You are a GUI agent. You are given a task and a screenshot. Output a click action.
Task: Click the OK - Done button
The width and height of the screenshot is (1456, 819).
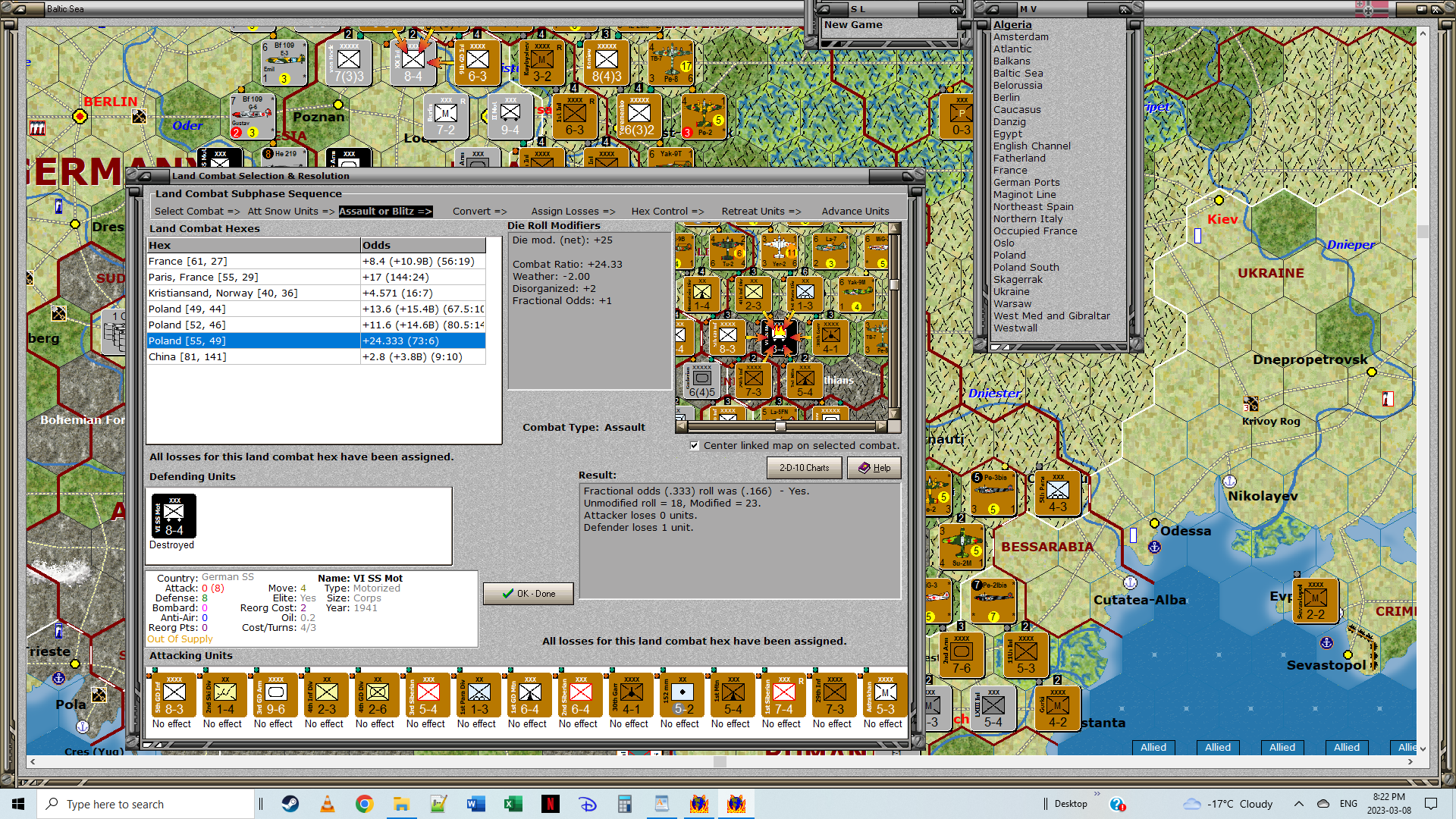click(x=529, y=594)
